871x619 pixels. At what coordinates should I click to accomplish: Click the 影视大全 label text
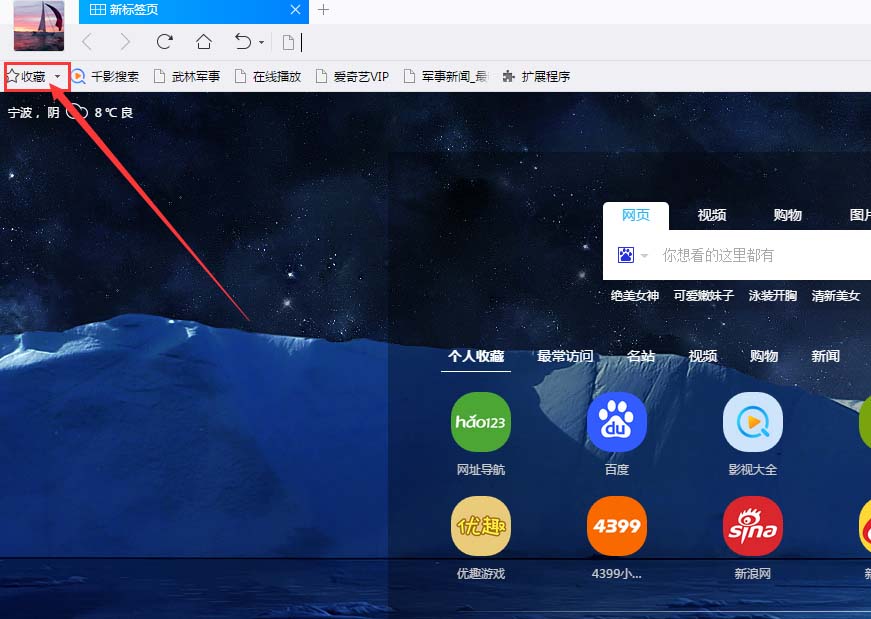[x=753, y=470]
